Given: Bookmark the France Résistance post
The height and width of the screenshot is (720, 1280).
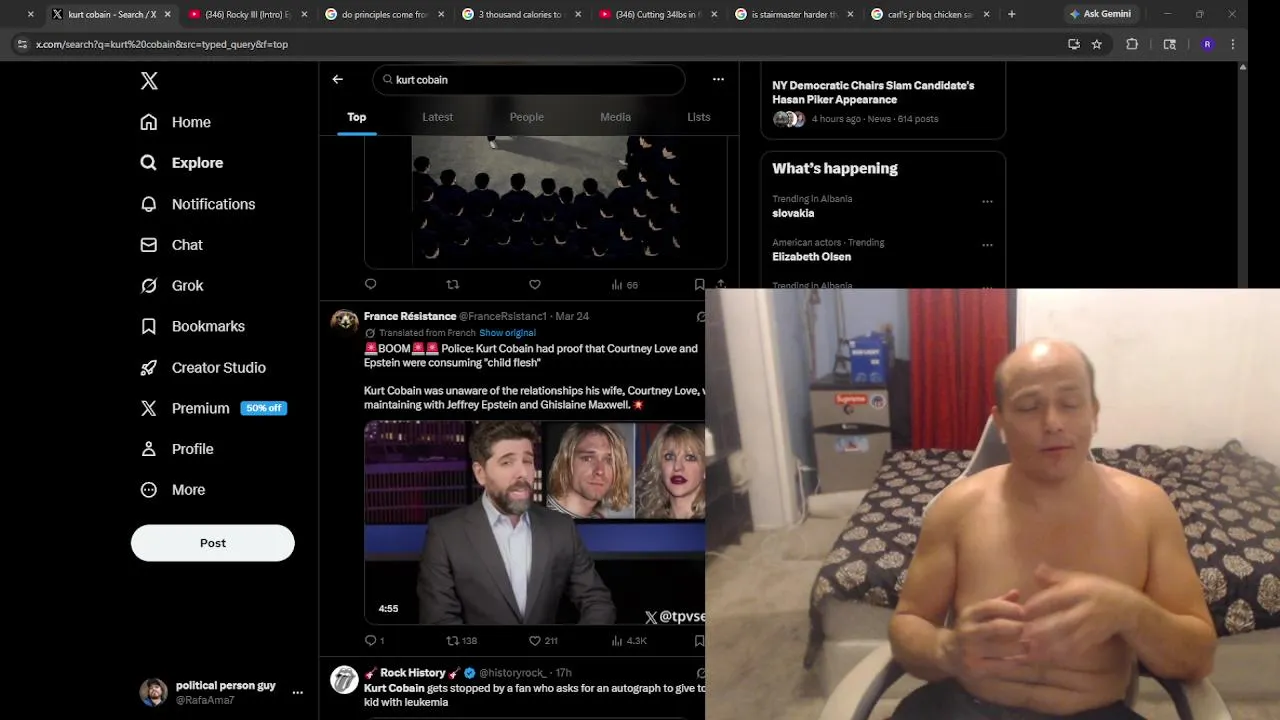Looking at the screenshot, I should (699, 641).
